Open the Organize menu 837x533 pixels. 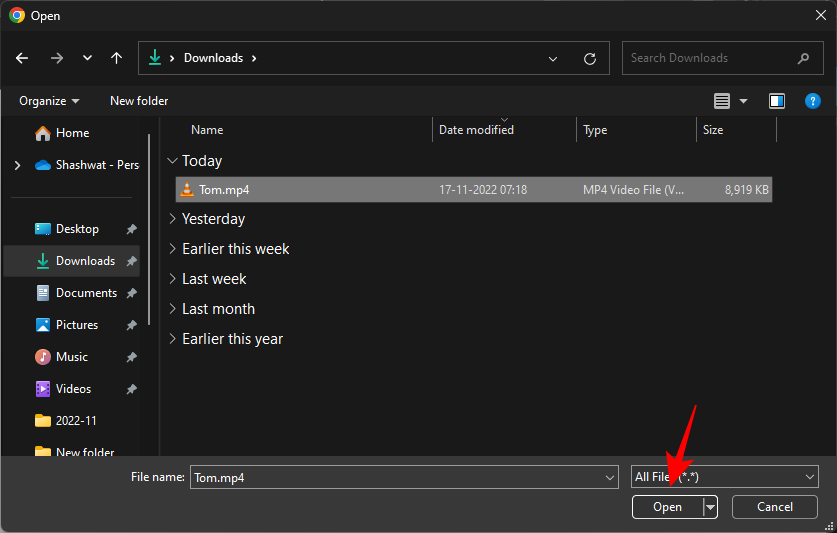[x=48, y=101]
